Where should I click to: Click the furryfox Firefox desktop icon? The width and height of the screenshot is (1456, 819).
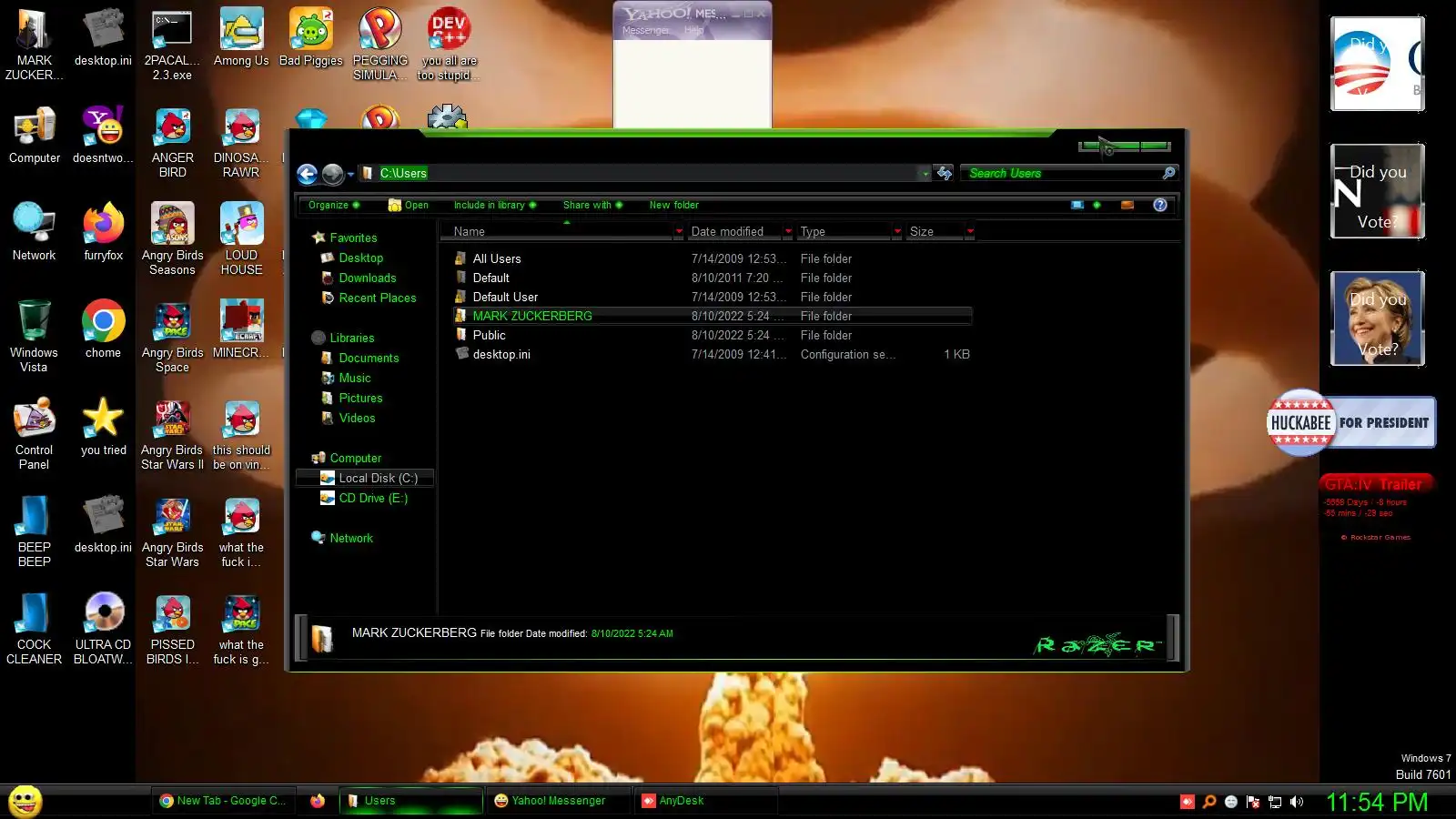[x=103, y=233]
